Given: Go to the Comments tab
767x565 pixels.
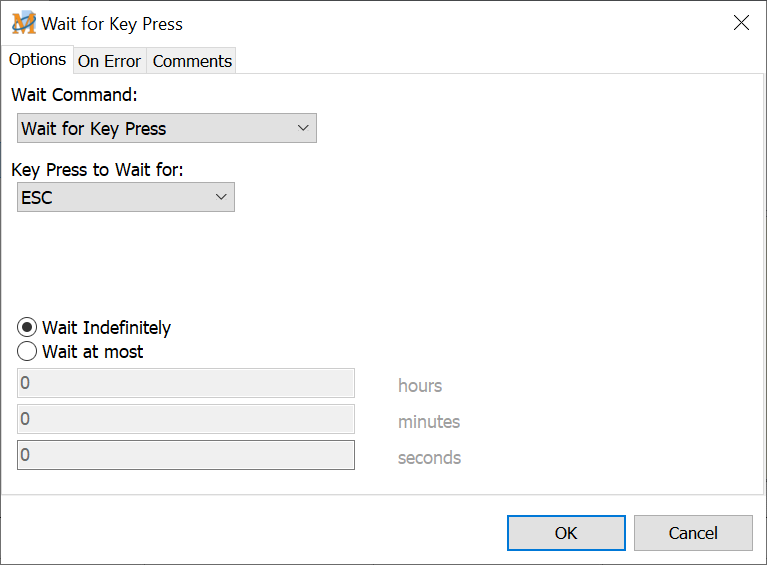Looking at the screenshot, I should pyautogui.click(x=192, y=61).
